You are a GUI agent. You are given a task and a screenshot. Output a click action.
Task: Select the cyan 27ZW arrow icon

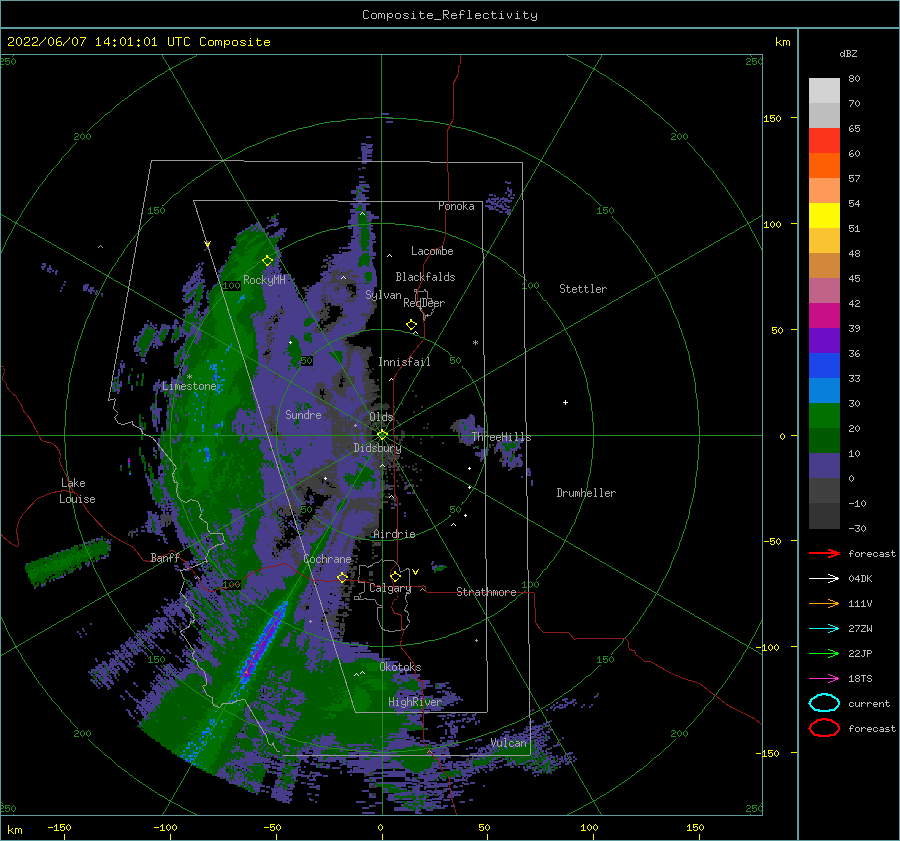(x=824, y=629)
